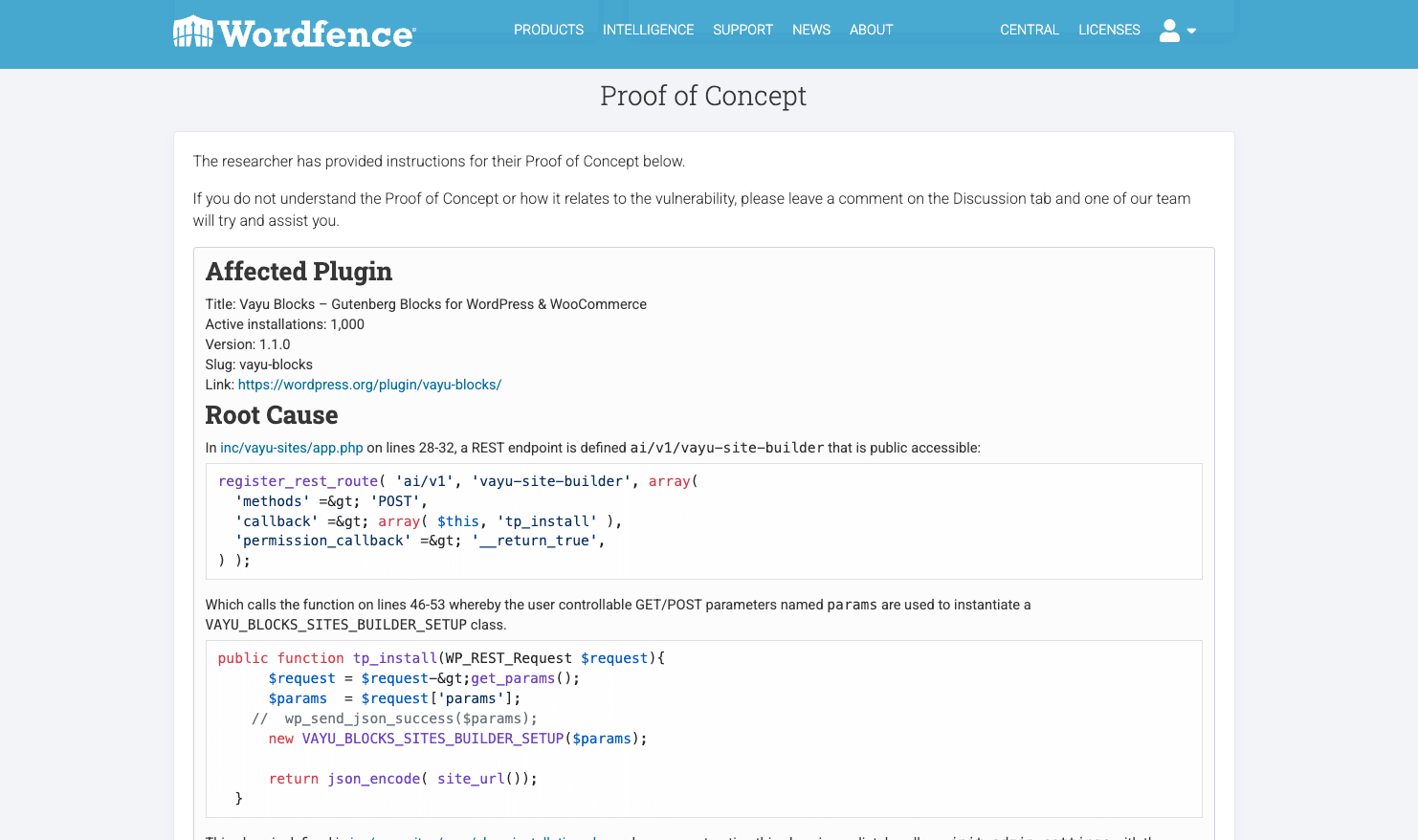Follow the wordpress.org vayu-blocks plugin link
The width and height of the screenshot is (1418, 840).
tap(369, 385)
